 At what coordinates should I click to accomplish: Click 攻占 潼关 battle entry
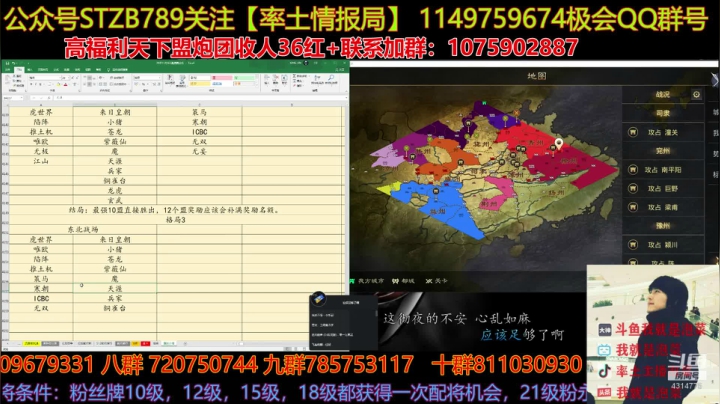click(x=663, y=132)
